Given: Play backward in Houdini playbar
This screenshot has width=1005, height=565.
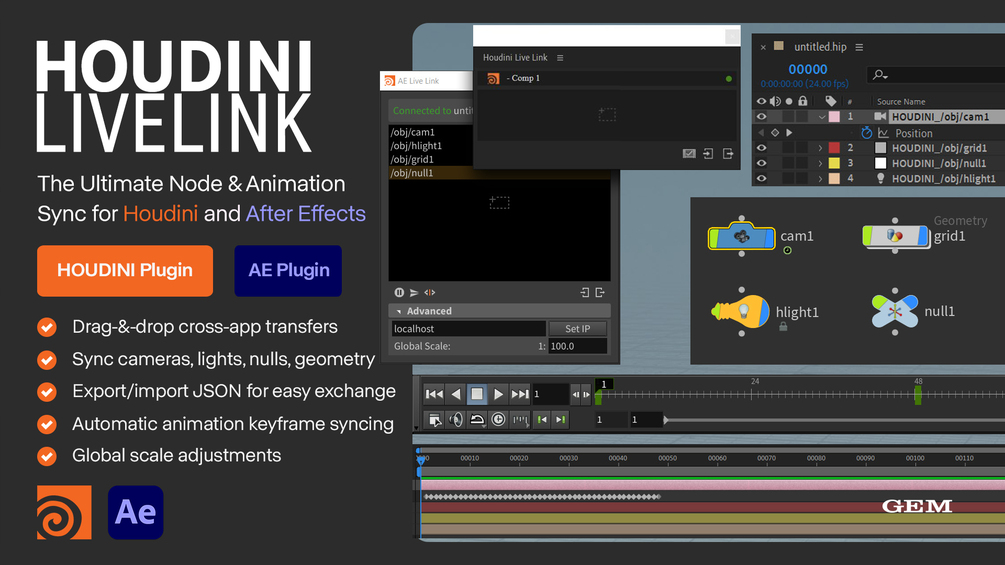Looking at the screenshot, I should (456, 394).
